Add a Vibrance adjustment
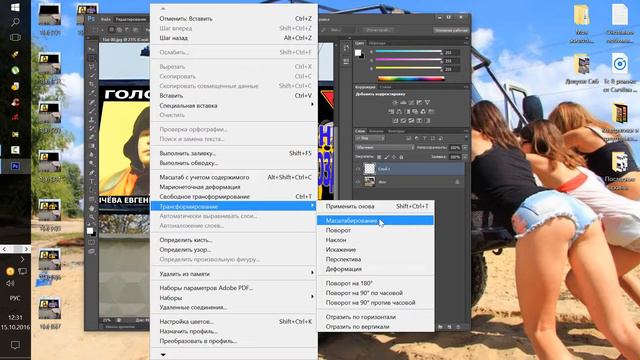 [428, 102]
